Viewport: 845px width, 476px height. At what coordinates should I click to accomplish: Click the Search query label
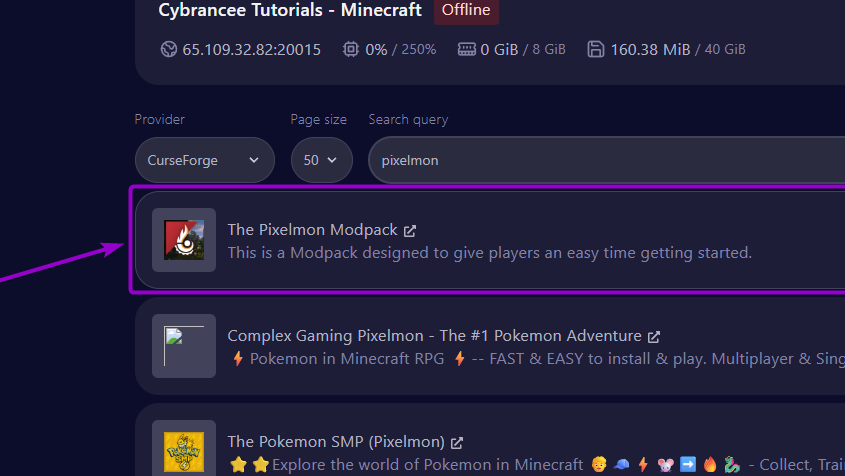click(408, 119)
